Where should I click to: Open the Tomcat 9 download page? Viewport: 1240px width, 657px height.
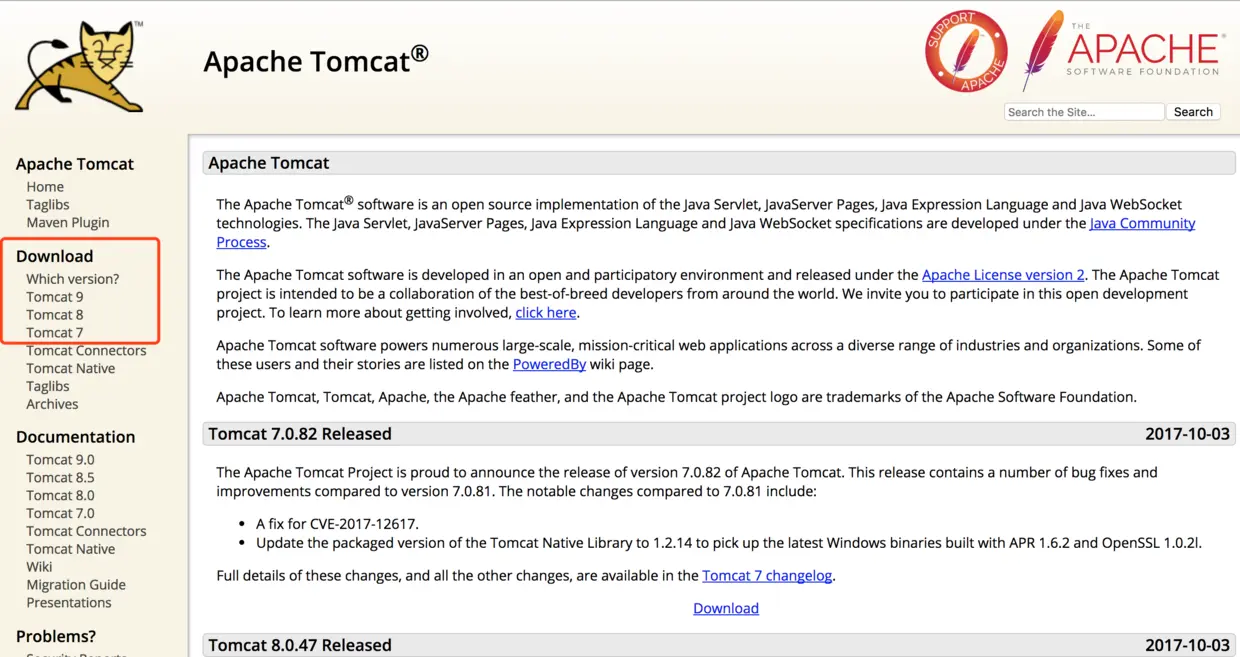(x=55, y=297)
